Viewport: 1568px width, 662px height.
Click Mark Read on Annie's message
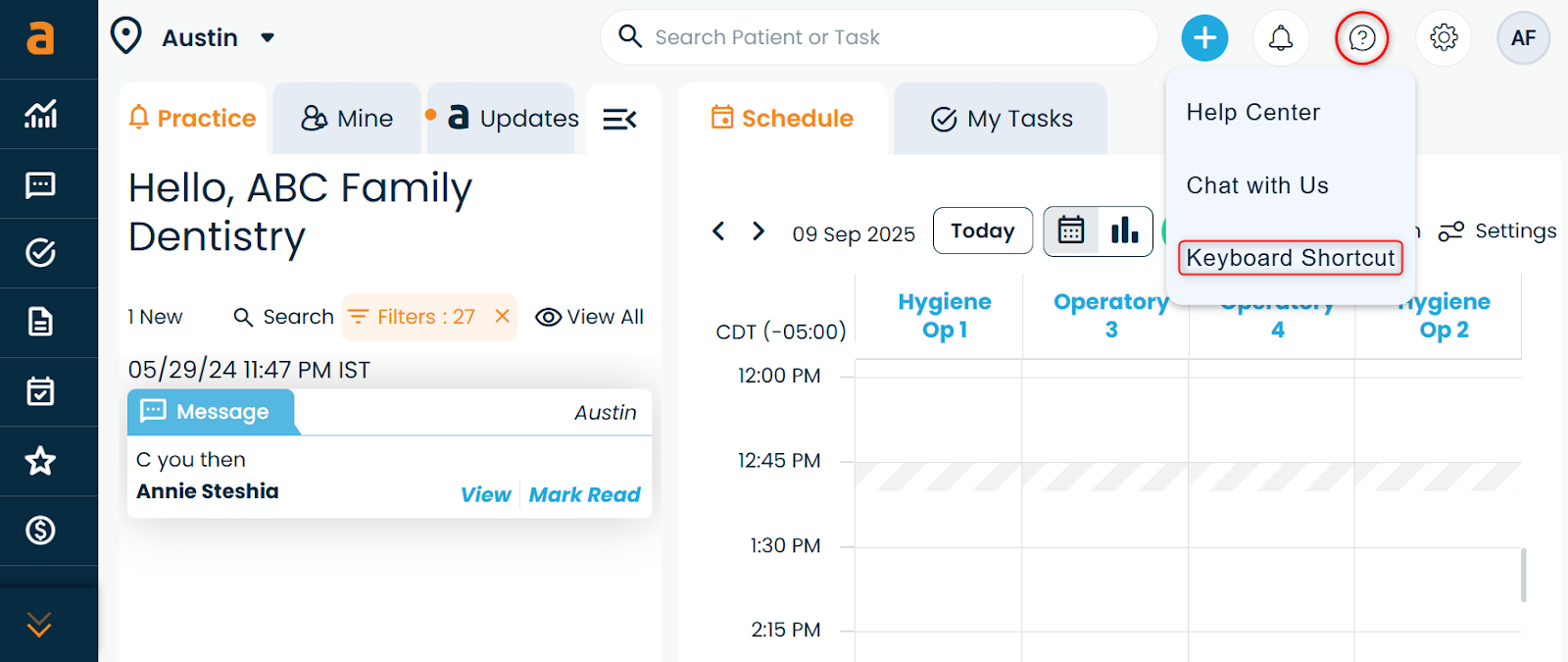584,495
